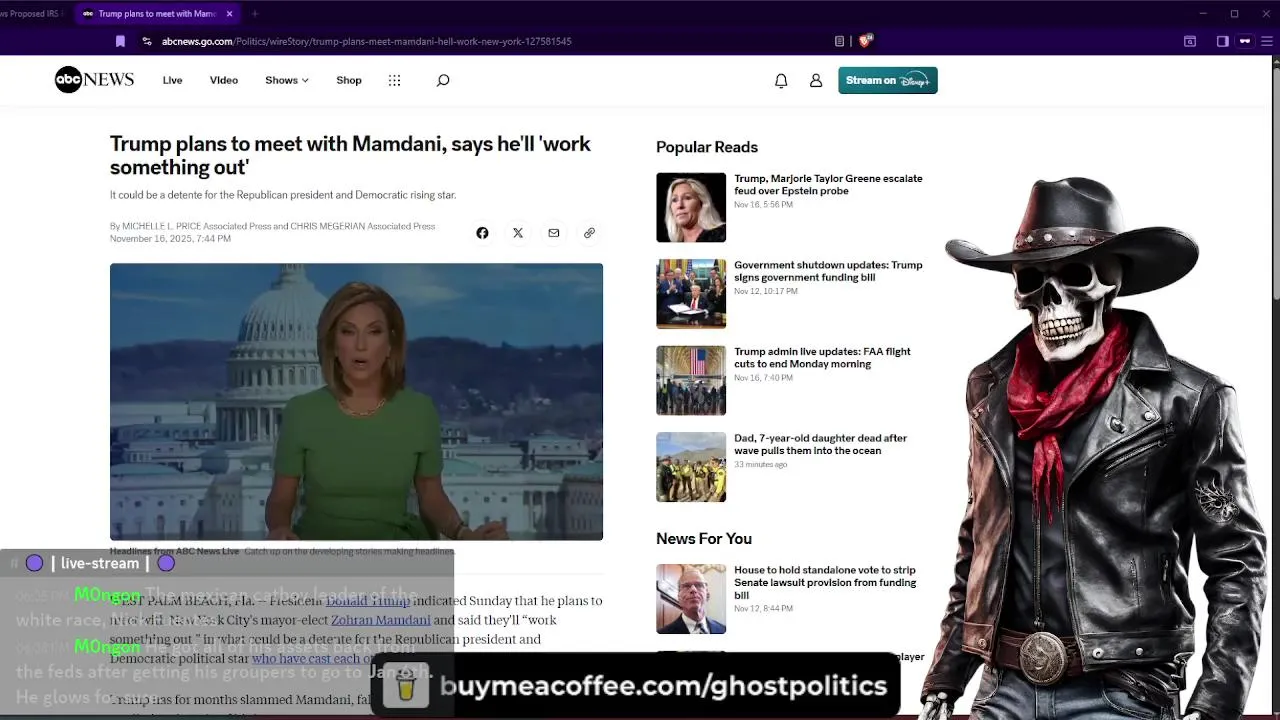The width and height of the screenshot is (1280, 720).
Task: Share article on X
Action: 518,233
